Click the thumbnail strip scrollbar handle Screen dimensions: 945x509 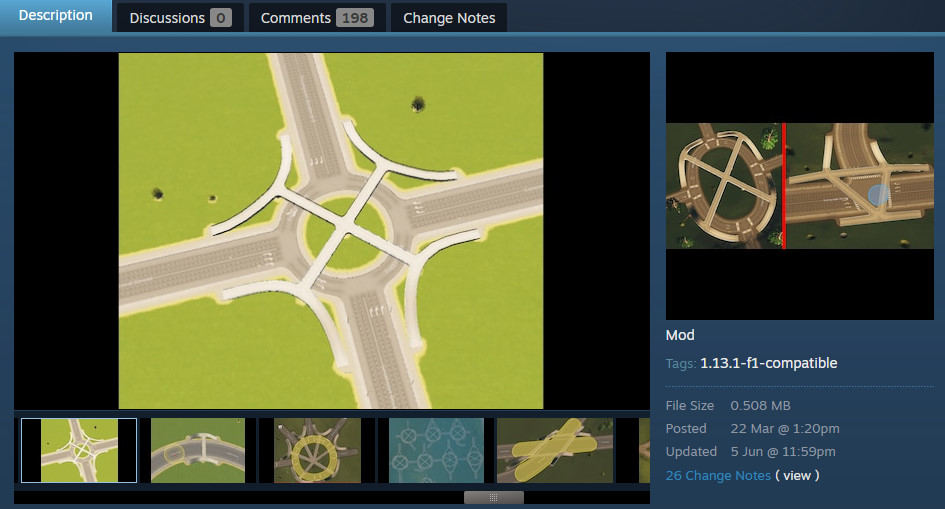pos(494,498)
